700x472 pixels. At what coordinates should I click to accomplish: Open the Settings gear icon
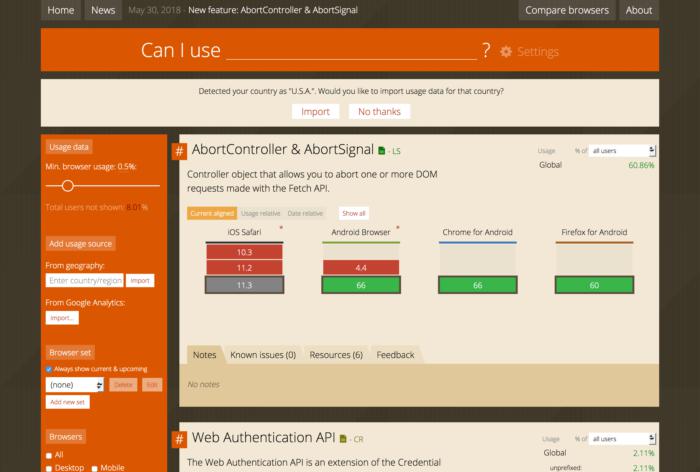506,51
